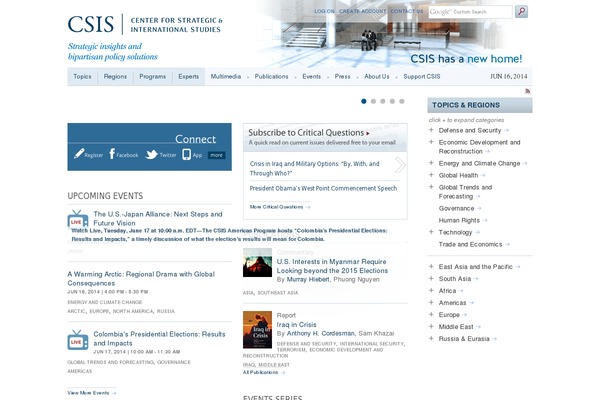Go to the Press menu item
The image size is (600, 400).
pos(342,77)
